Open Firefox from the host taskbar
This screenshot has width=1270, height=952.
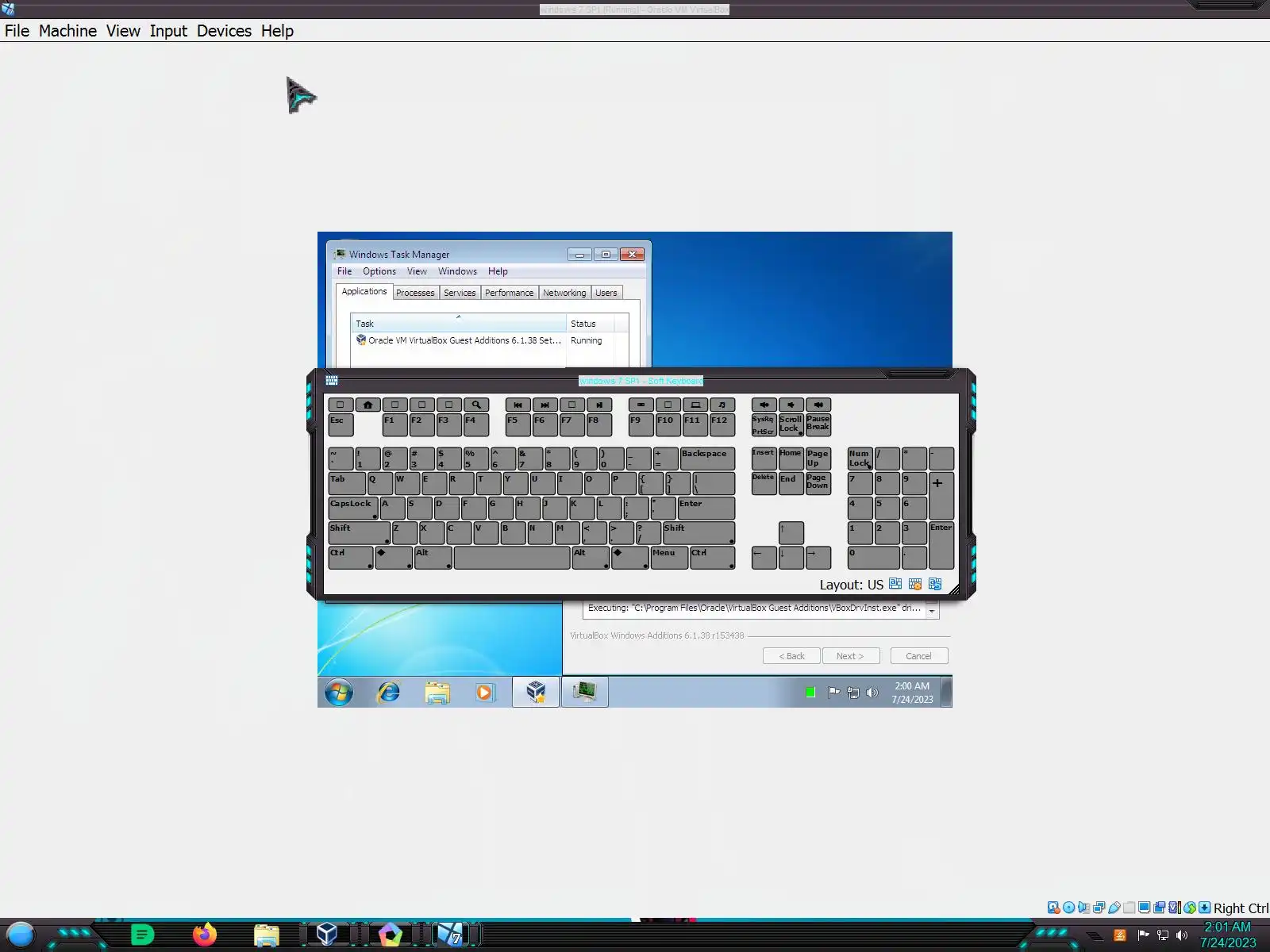[205, 935]
